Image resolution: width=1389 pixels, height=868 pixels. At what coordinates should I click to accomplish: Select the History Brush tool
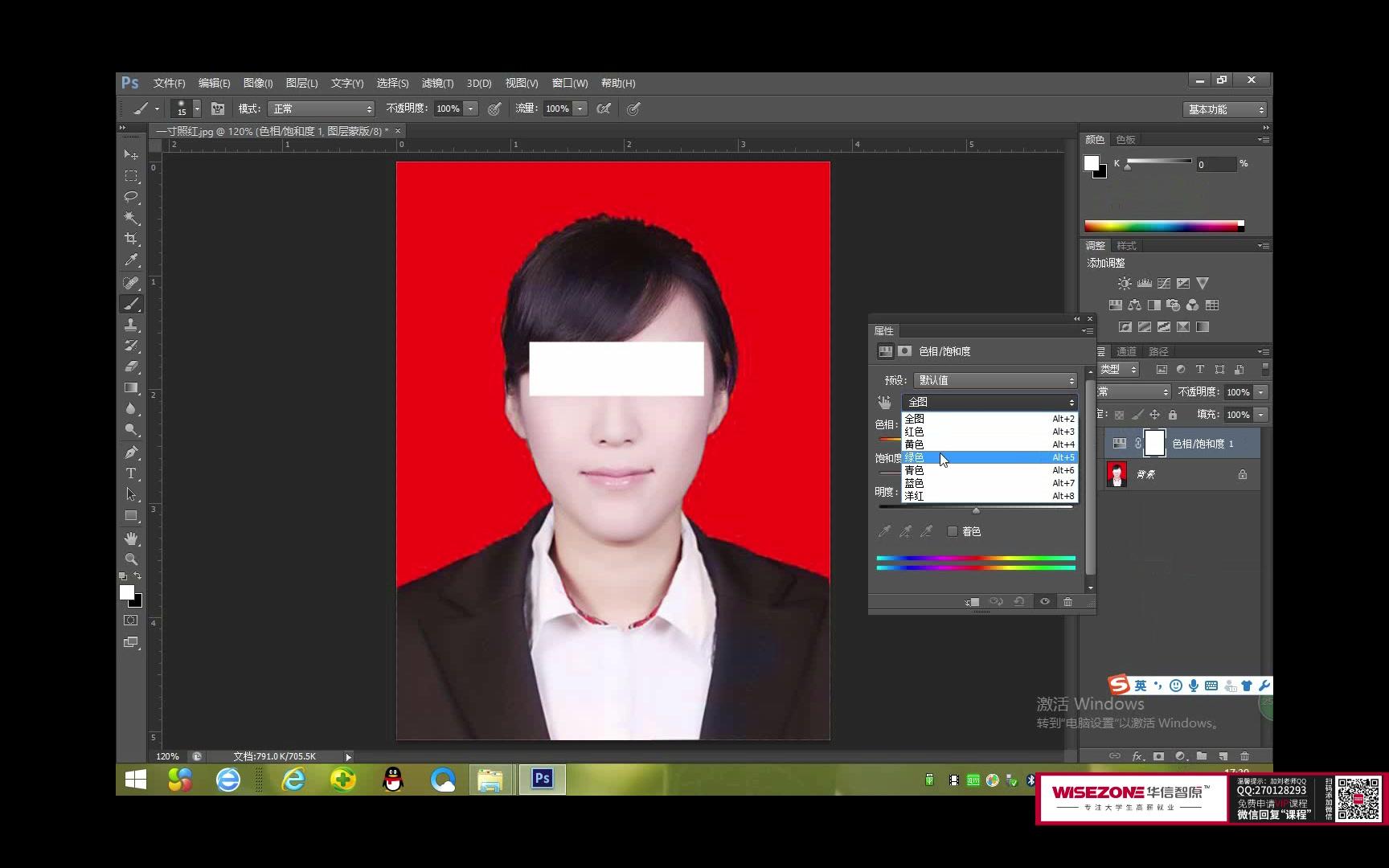click(131, 346)
